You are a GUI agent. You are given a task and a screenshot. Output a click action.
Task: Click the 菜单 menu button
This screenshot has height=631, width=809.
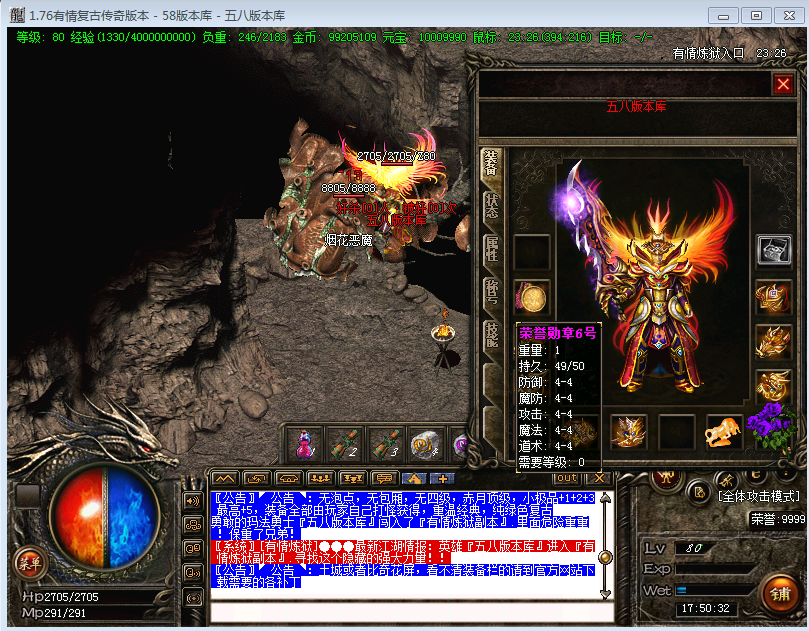[29, 563]
